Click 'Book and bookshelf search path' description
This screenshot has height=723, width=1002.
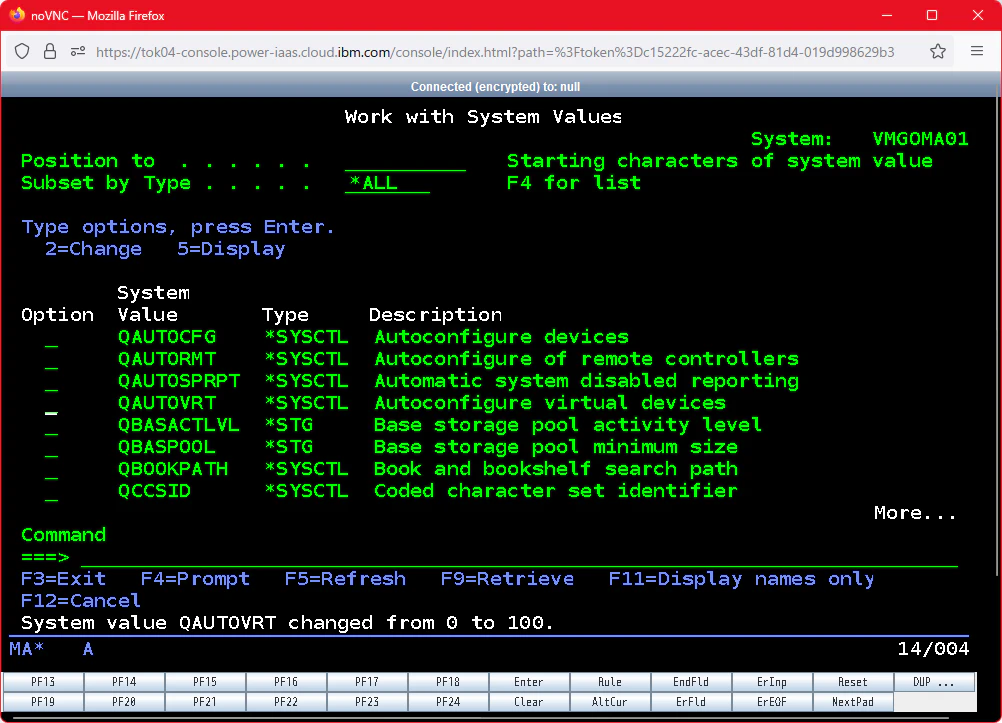coord(555,469)
